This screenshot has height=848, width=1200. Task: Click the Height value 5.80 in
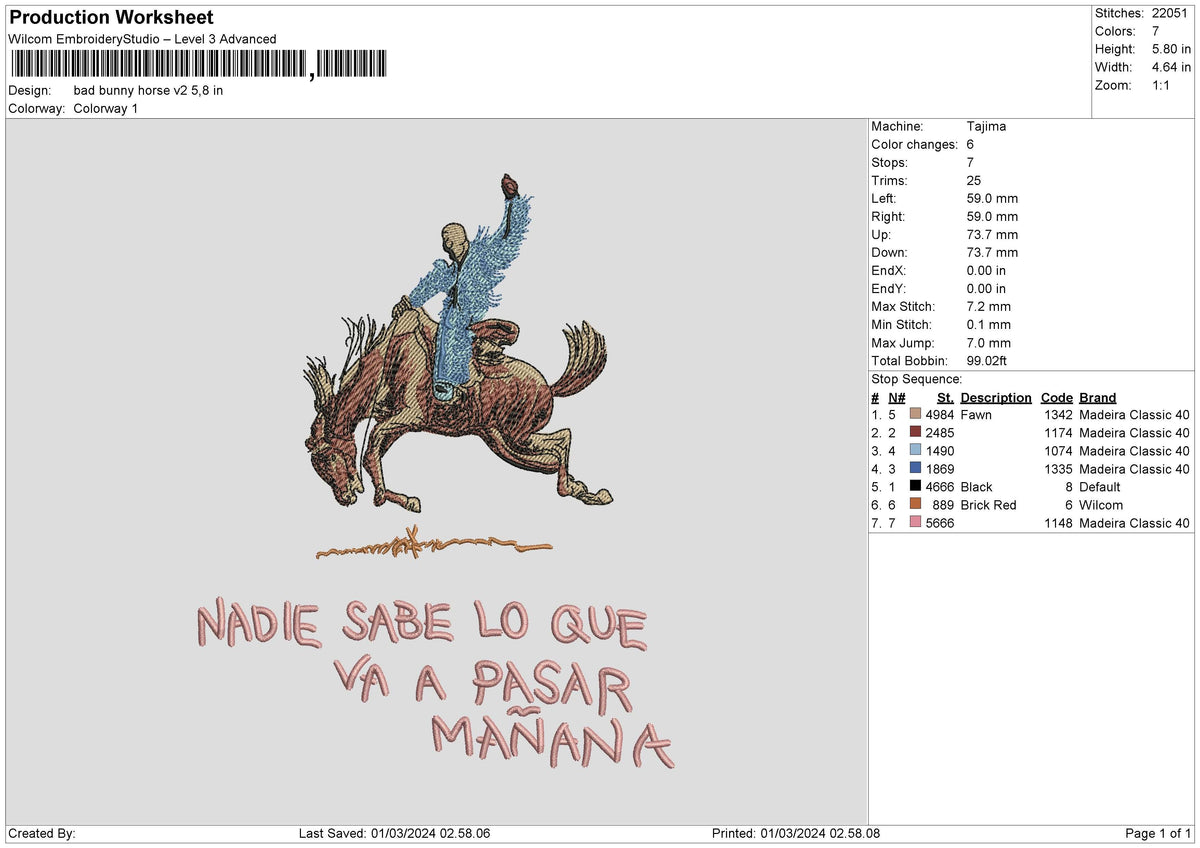[x=1172, y=49]
